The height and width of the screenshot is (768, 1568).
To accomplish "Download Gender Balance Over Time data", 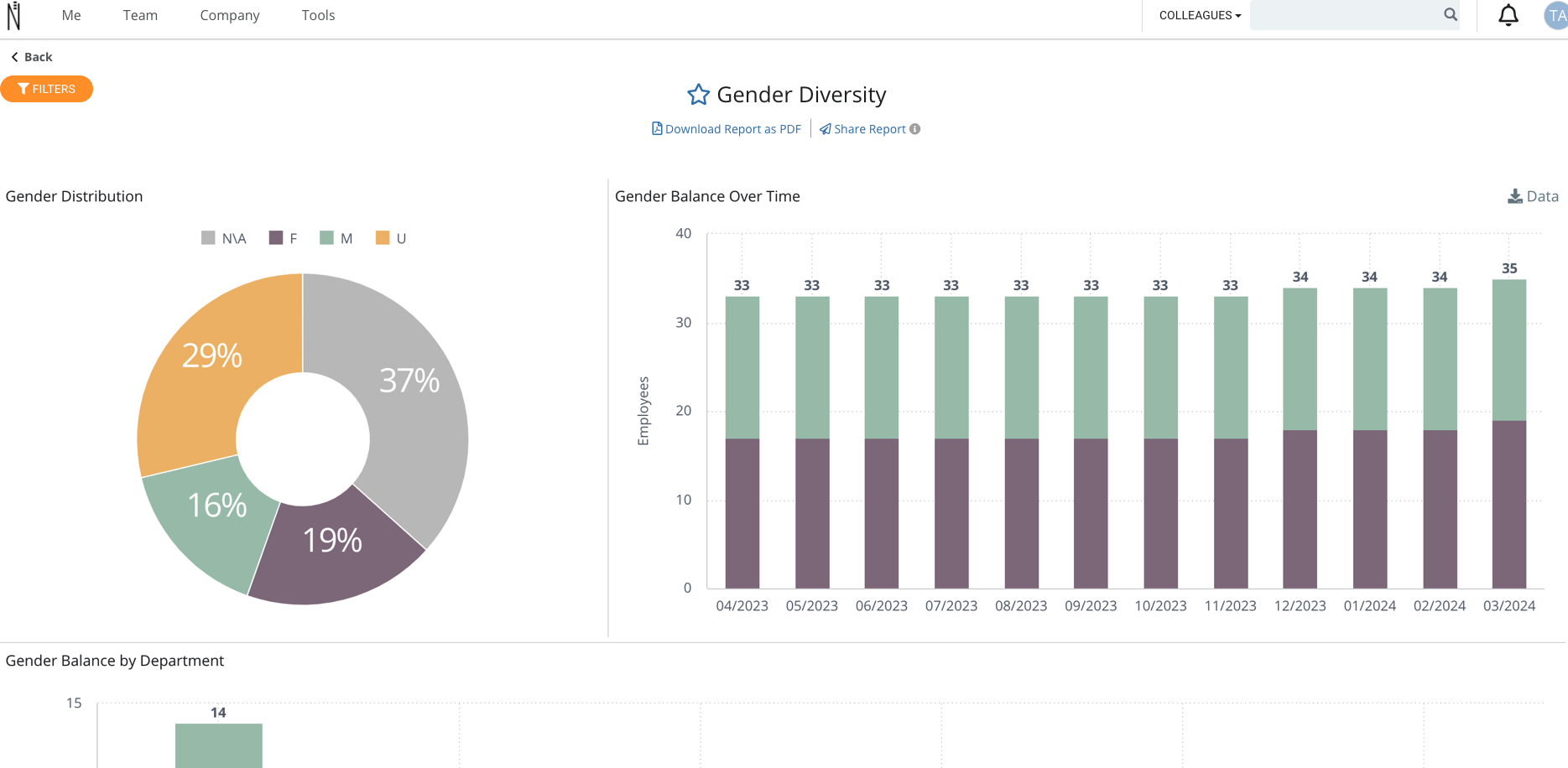I will [x=1533, y=196].
